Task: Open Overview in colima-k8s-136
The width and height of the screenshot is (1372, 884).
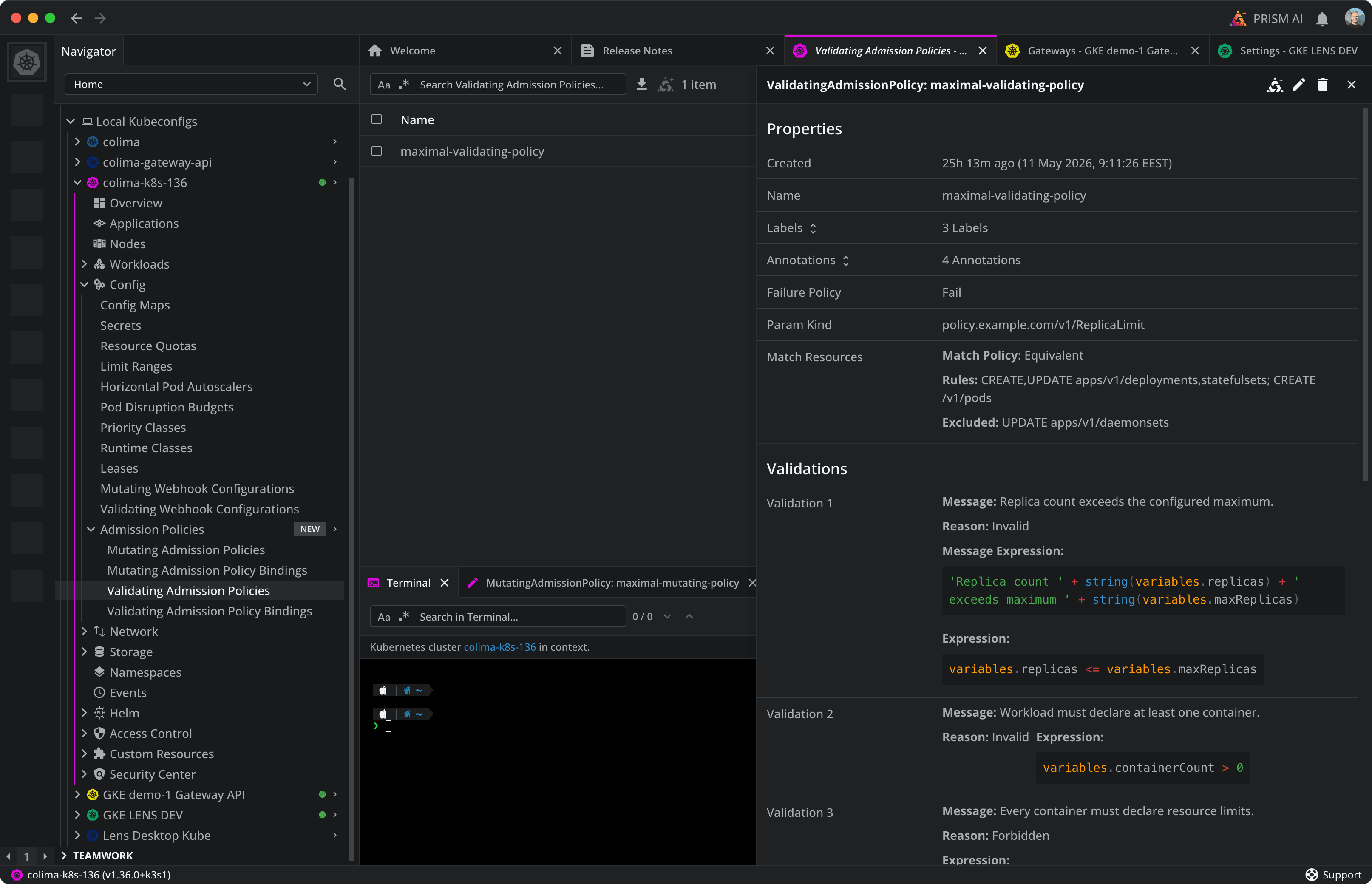Action: pyautogui.click(x=136, y=203)
